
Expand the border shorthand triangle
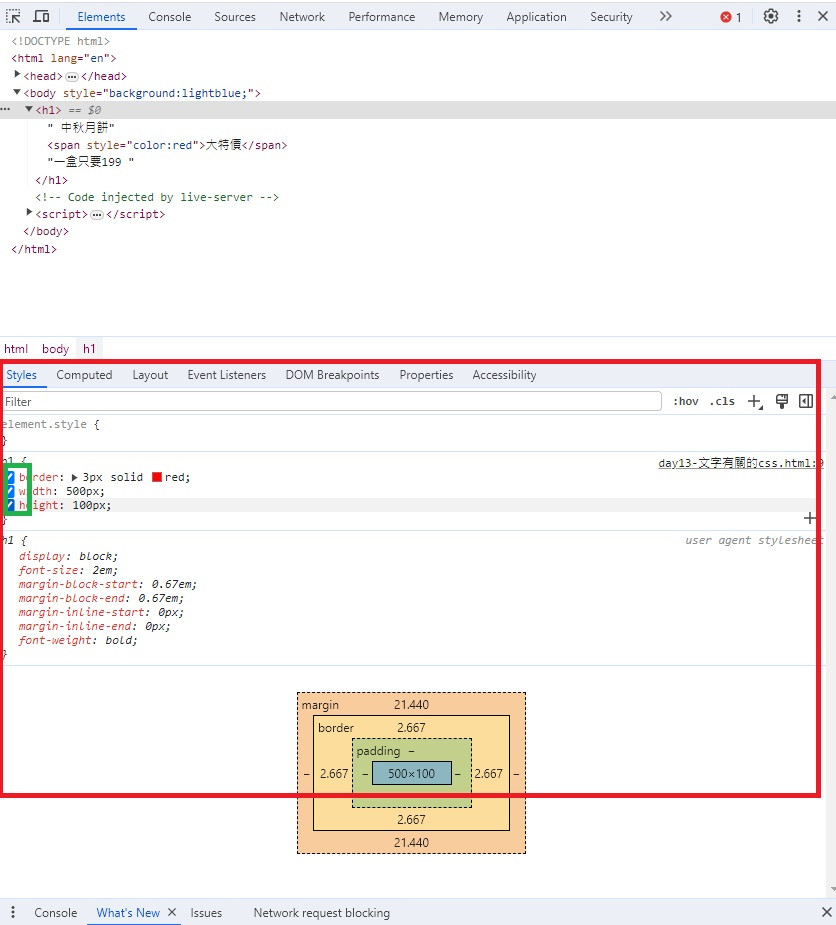coord(74,477)
